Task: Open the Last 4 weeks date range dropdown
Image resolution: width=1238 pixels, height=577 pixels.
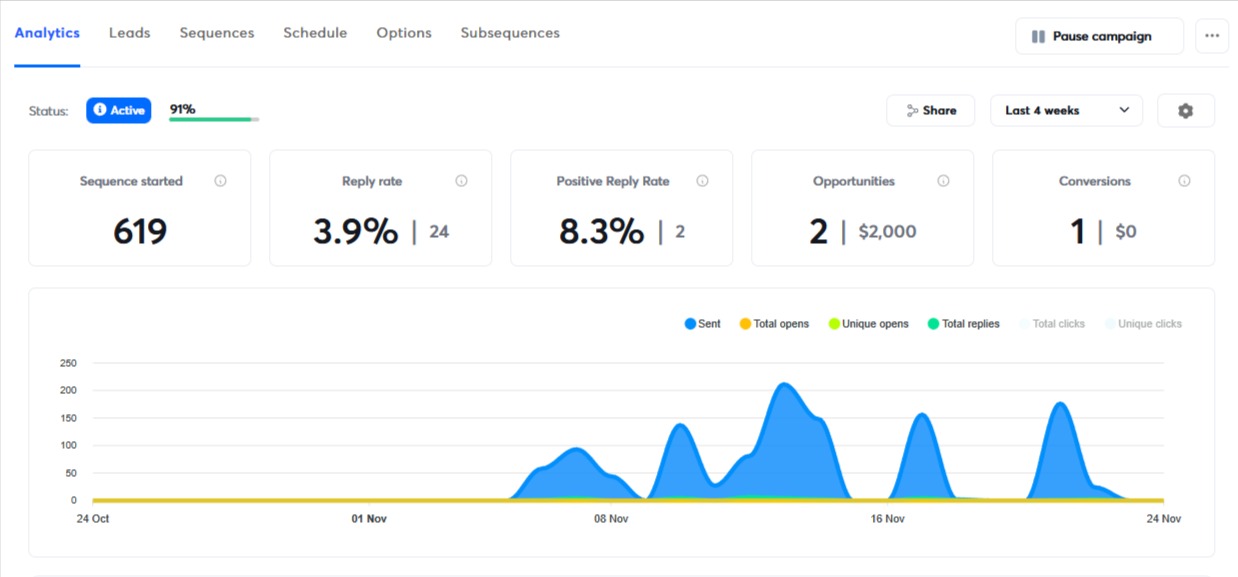Action: point(1066,110)
